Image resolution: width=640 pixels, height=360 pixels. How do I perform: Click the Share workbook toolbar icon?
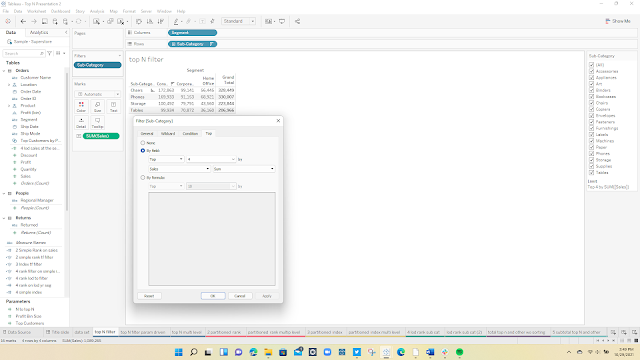click(x=298, y=21)
